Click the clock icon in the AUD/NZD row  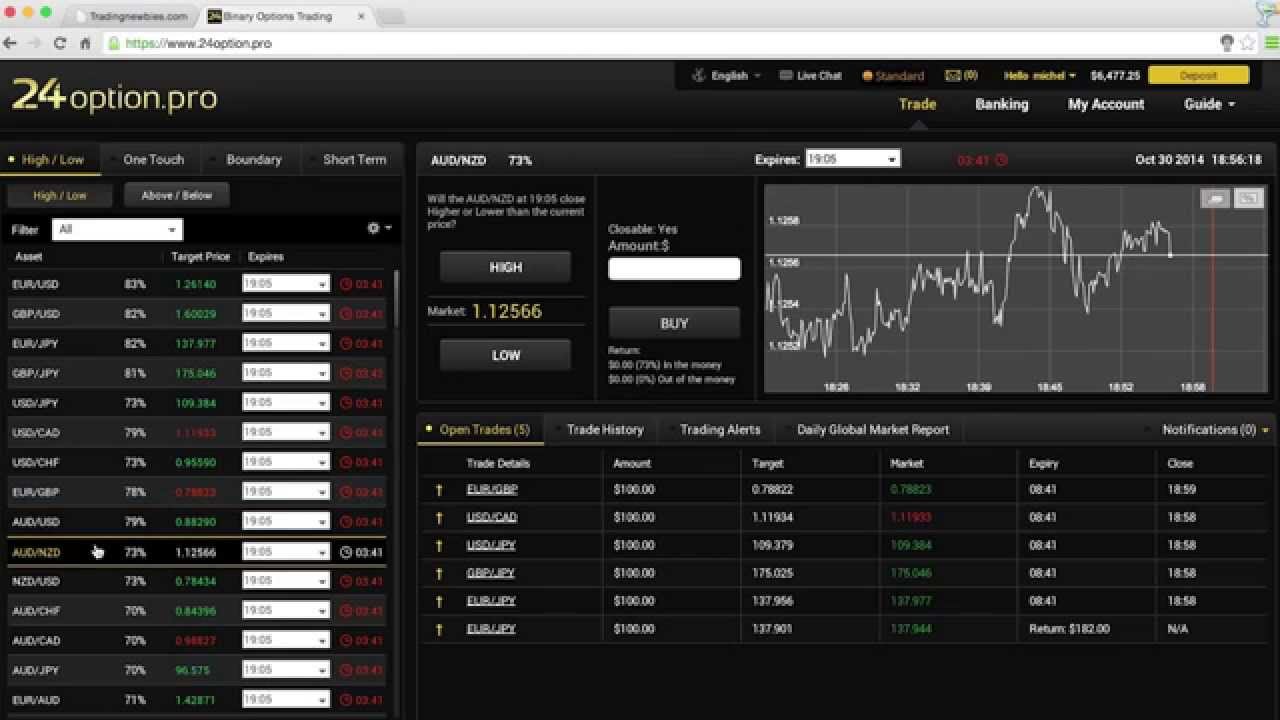point(346,552)
